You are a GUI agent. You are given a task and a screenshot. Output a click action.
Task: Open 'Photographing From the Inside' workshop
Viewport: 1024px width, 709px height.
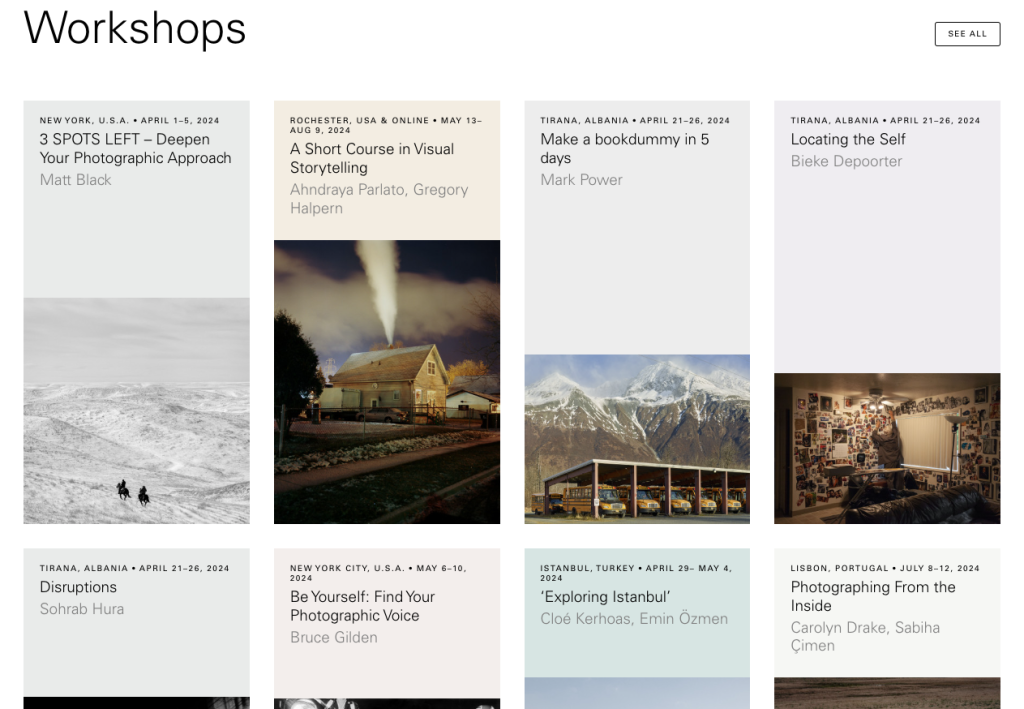[x=872, y=596]
